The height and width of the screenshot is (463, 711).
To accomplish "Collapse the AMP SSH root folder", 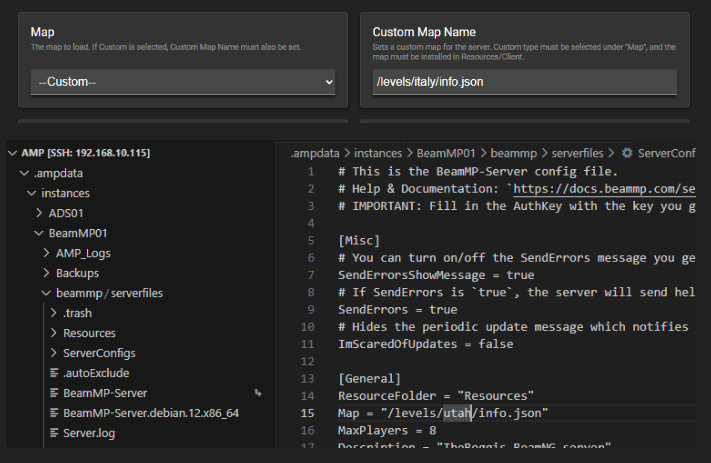I will click(x=12, y=153).
